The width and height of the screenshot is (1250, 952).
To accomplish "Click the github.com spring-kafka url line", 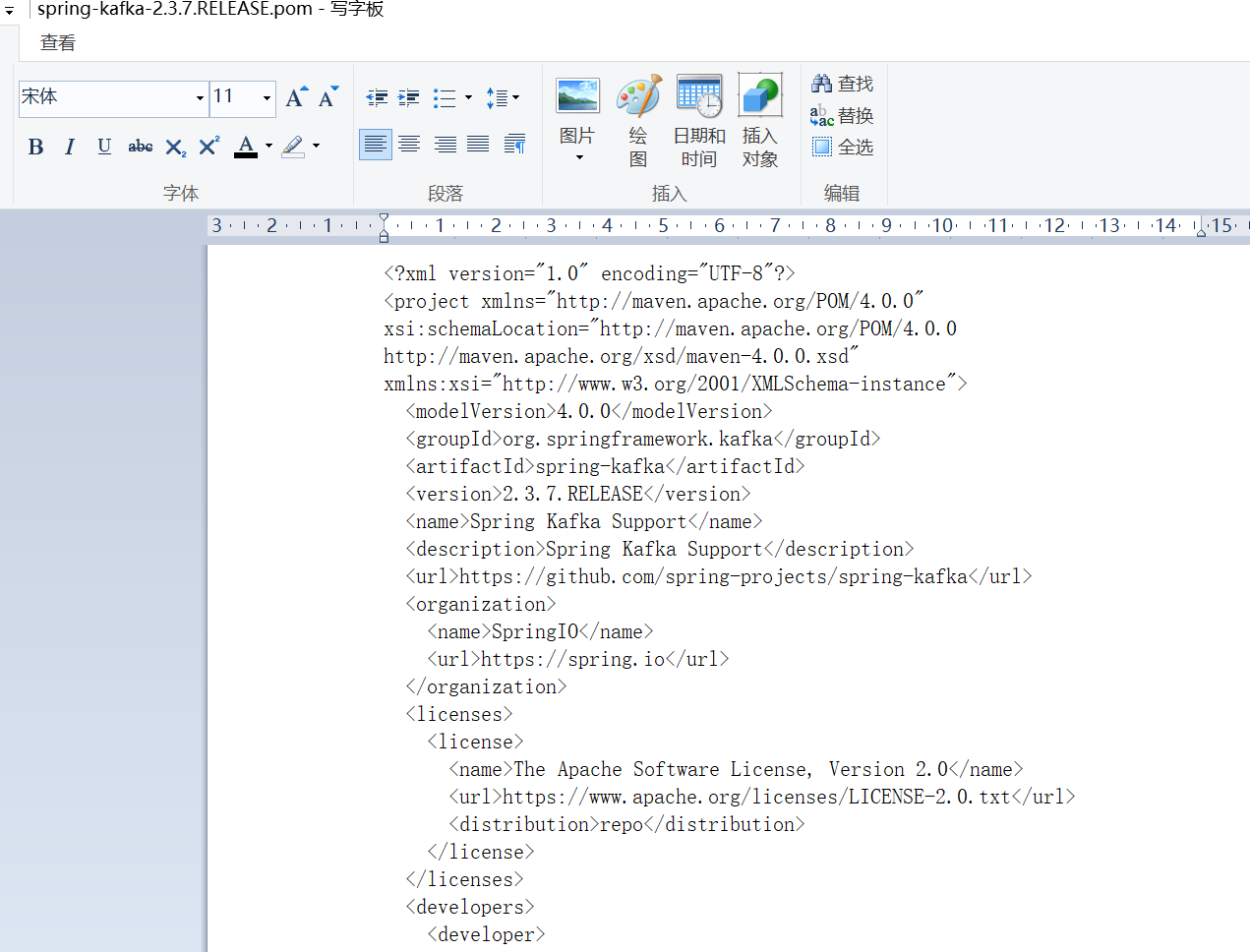I will tap(719, 576).
